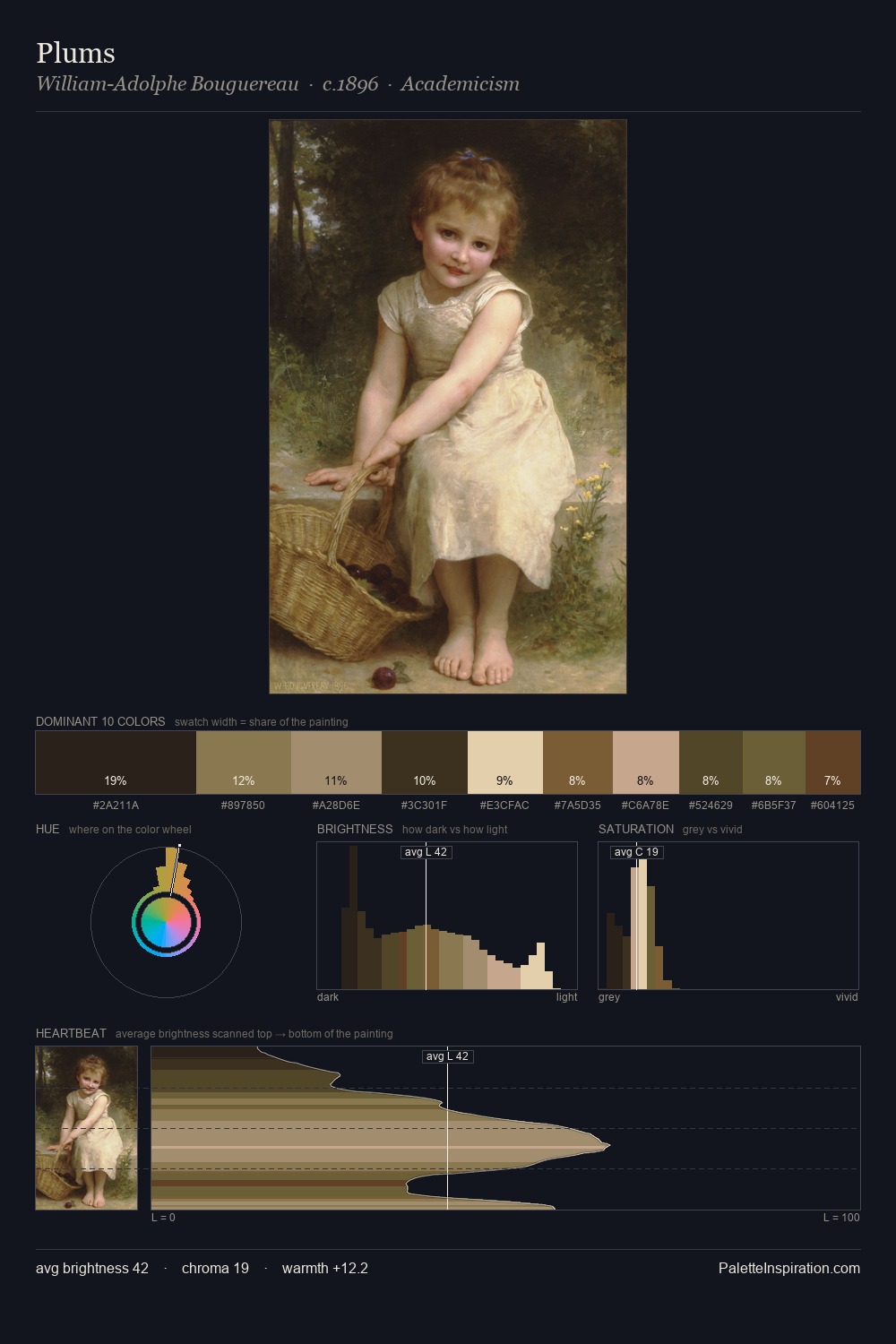This screenshot has width=896, height=1344.
Task: Click the 'HEARTBEAT' section heading
Action: tap(71, 1033)
